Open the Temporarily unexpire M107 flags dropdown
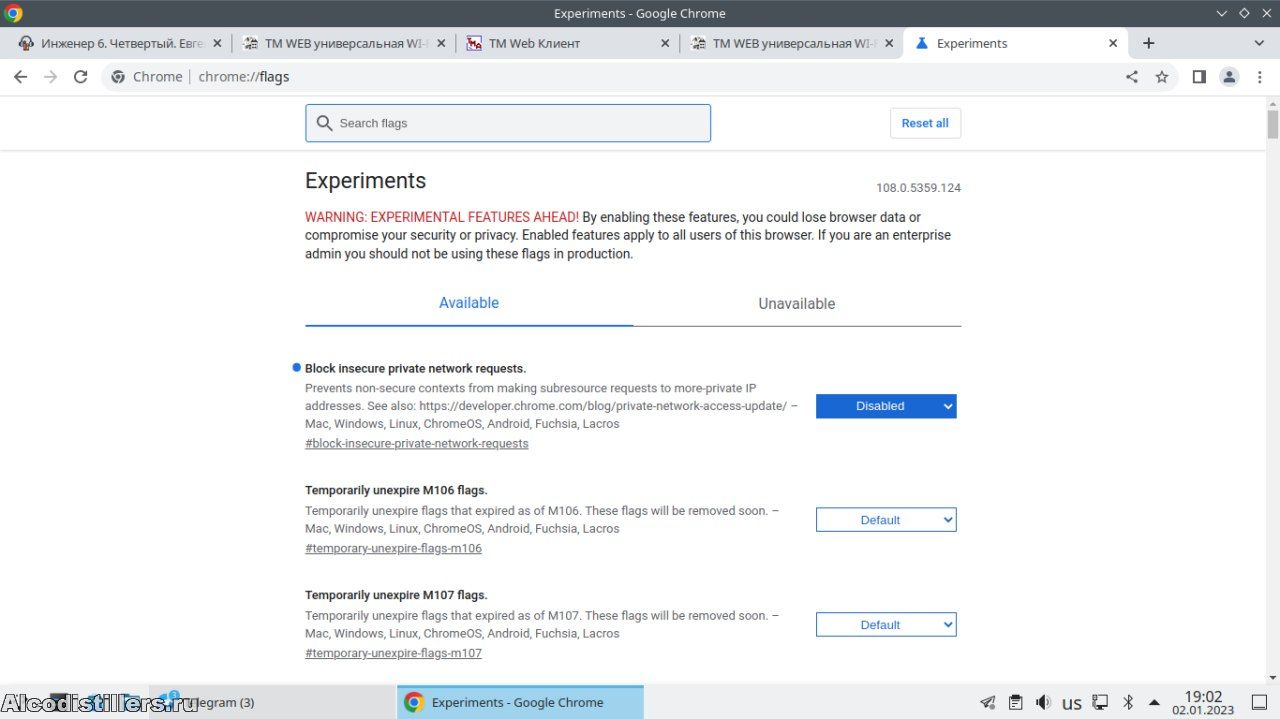This screenshot has height=719, width=1280. tap(886, 625)
